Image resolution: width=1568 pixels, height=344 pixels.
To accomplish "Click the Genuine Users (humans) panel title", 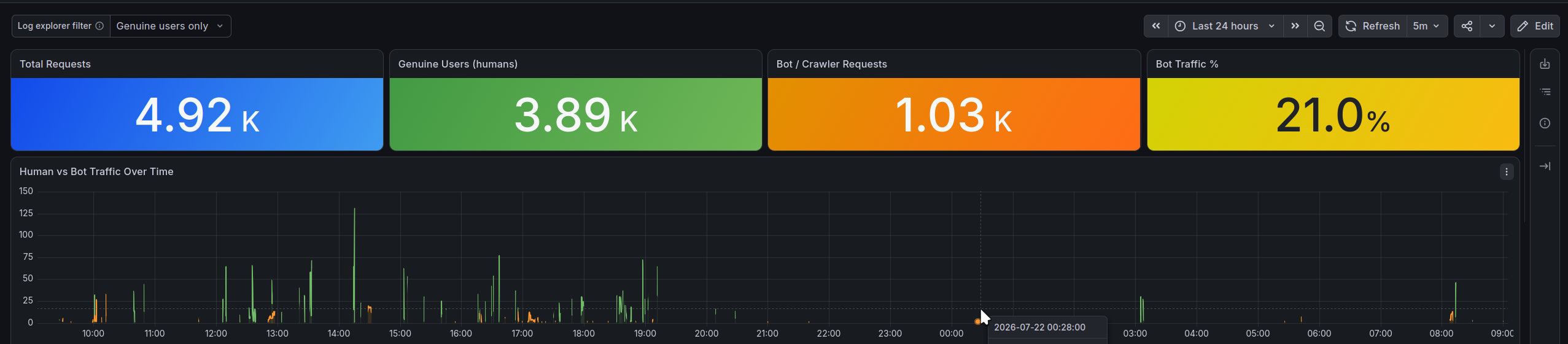I will [x=458, y=64].
